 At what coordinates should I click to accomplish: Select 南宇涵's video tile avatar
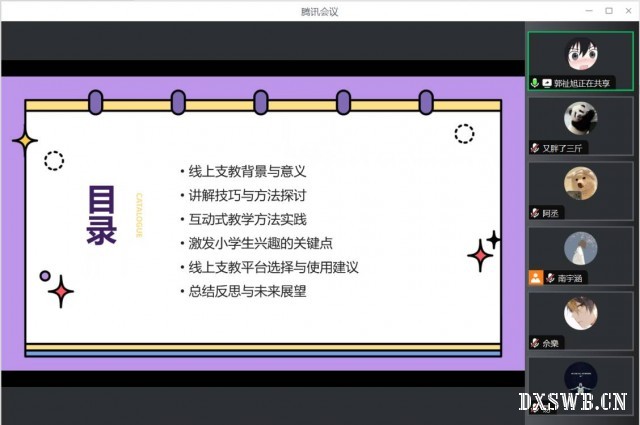[x=580, y=248]
